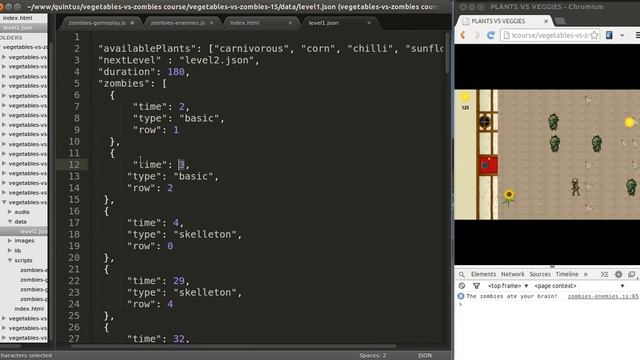The width and height of the screenshot is (640, 360).
Task: Open the zombies-enemies.js:65 source link
Action: pyautogui.click(x=603, y=296)
